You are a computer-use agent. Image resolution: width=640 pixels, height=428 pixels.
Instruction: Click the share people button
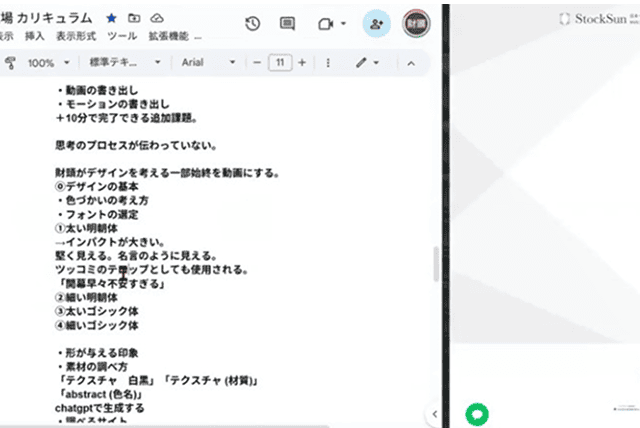376,23
